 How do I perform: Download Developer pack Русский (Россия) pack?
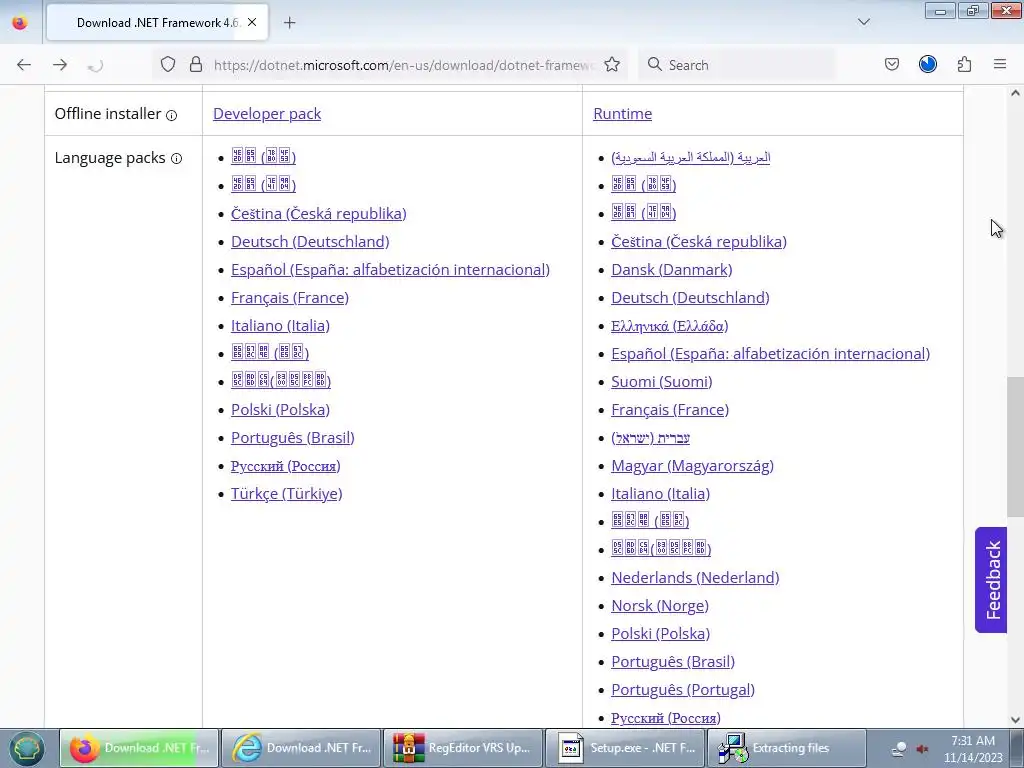[285, 466]
